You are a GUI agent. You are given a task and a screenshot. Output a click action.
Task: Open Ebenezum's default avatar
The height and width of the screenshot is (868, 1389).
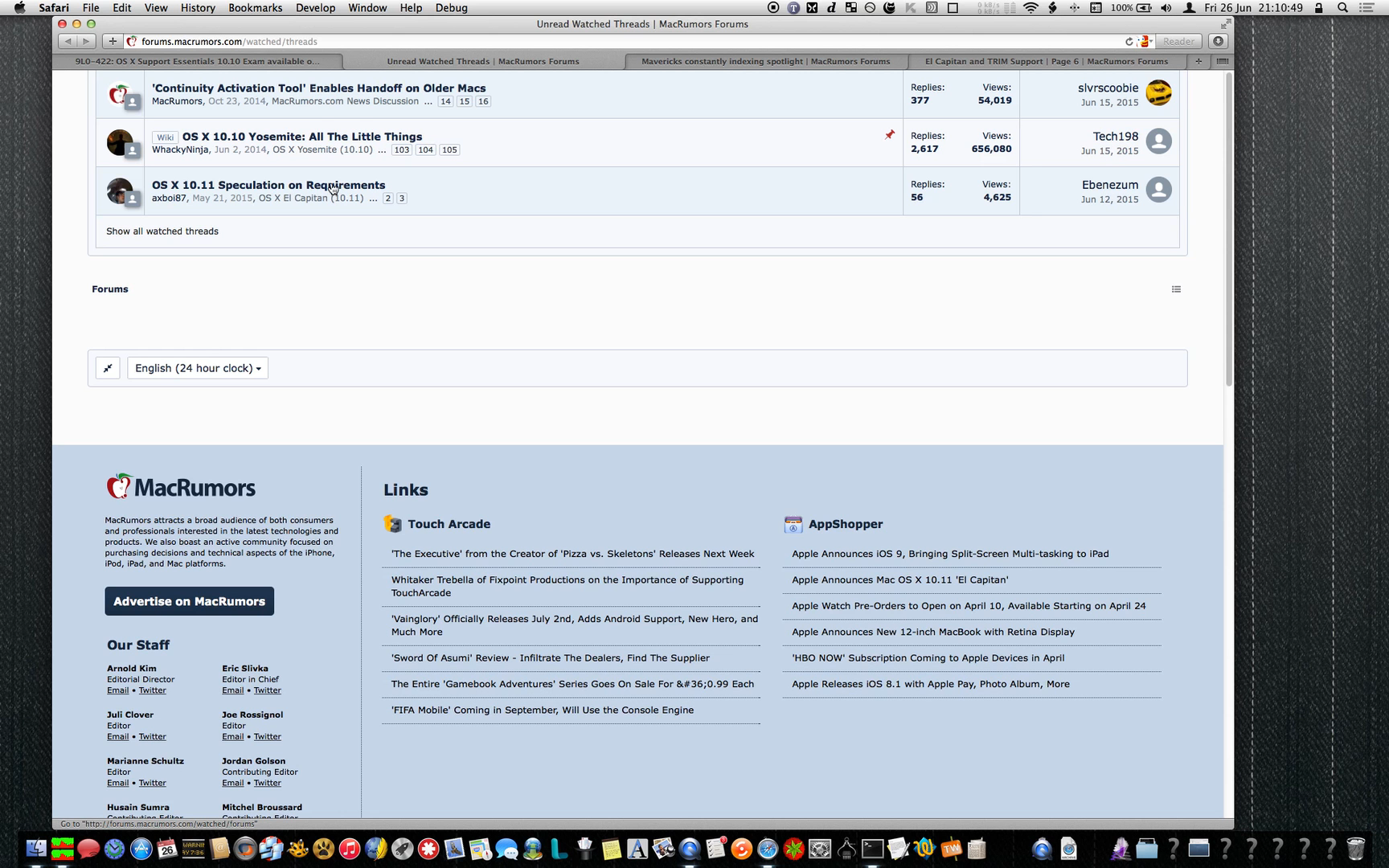coord(1158,190)
